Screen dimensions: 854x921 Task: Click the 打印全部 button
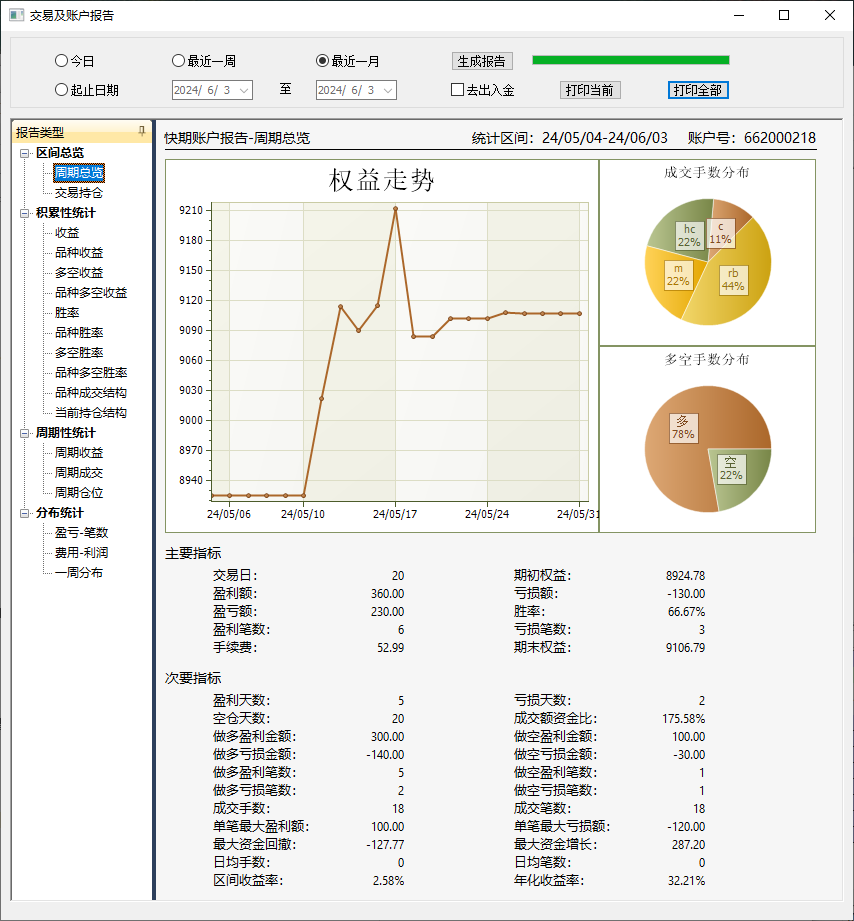(x=698, y=90)
